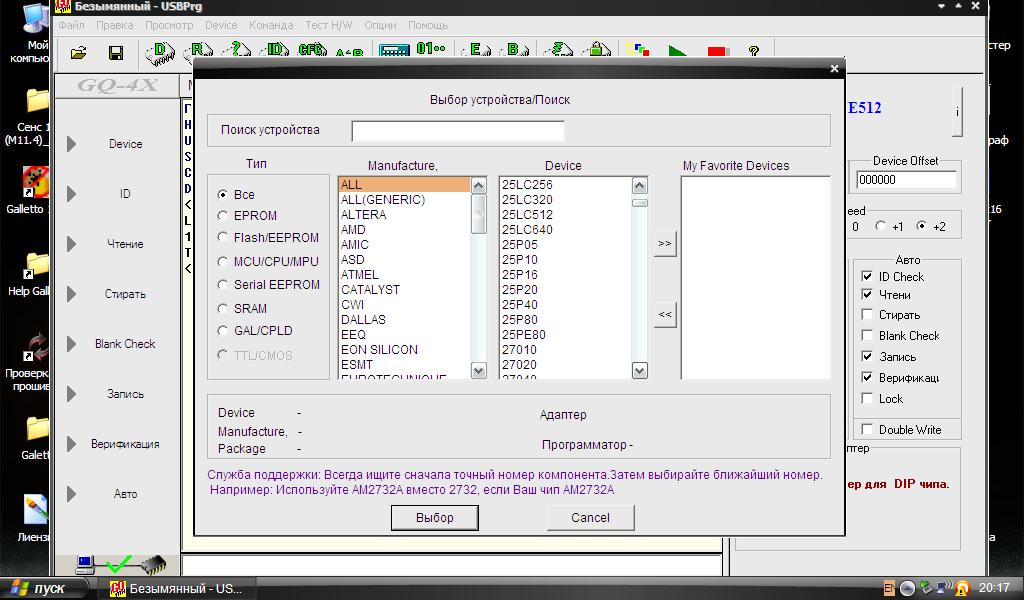Click the >> add to favorites button

[665, 244]
